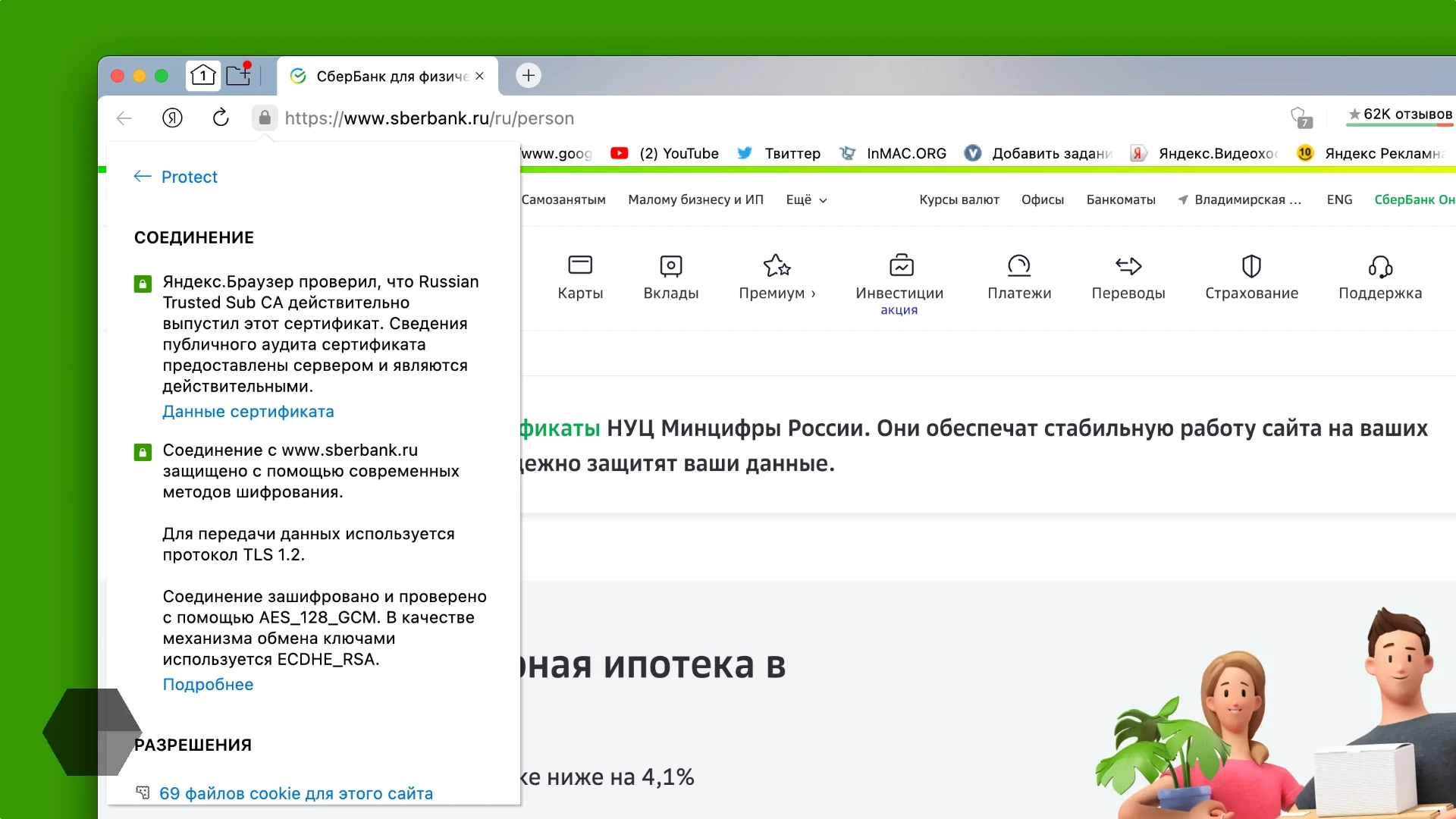Click the РАЗРЕШЕНИЯ heading
Image resolution: width=1456 pixels, height=819 pixels.
tap(193, 745)
